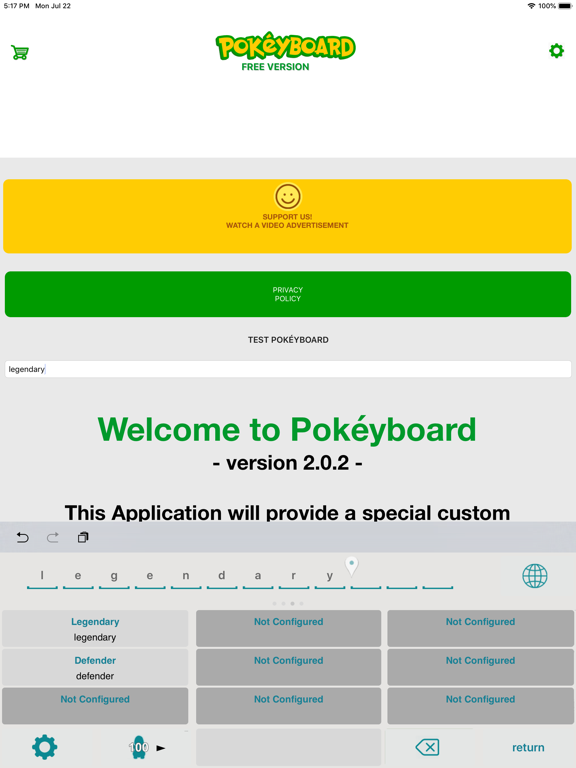Select the letter slot 'r'

click(294, 577)
